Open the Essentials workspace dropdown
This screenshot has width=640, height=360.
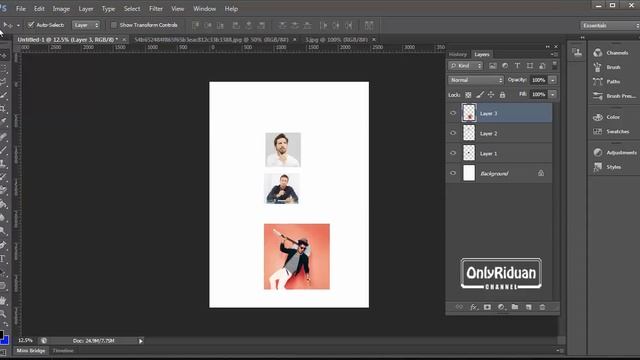[610, 25]
